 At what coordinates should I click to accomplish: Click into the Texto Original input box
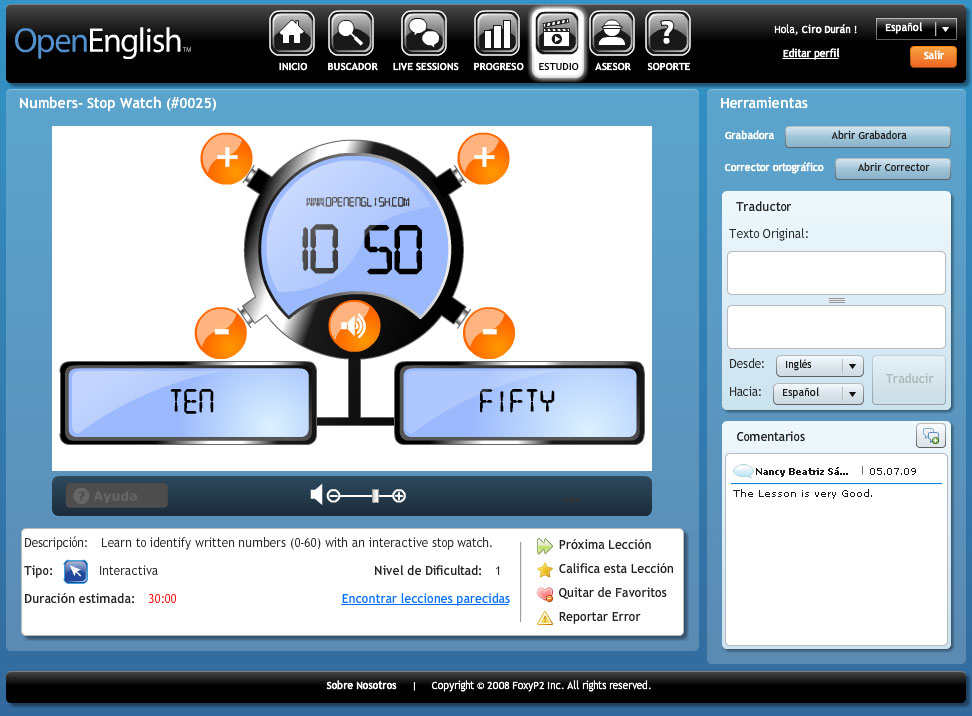[x=836, y=273]
